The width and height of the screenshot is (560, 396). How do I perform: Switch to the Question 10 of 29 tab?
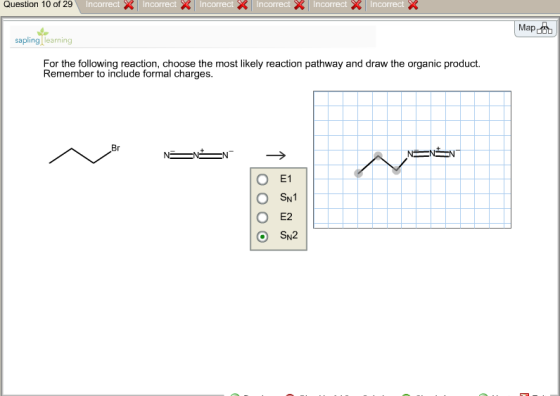point(38,5)
